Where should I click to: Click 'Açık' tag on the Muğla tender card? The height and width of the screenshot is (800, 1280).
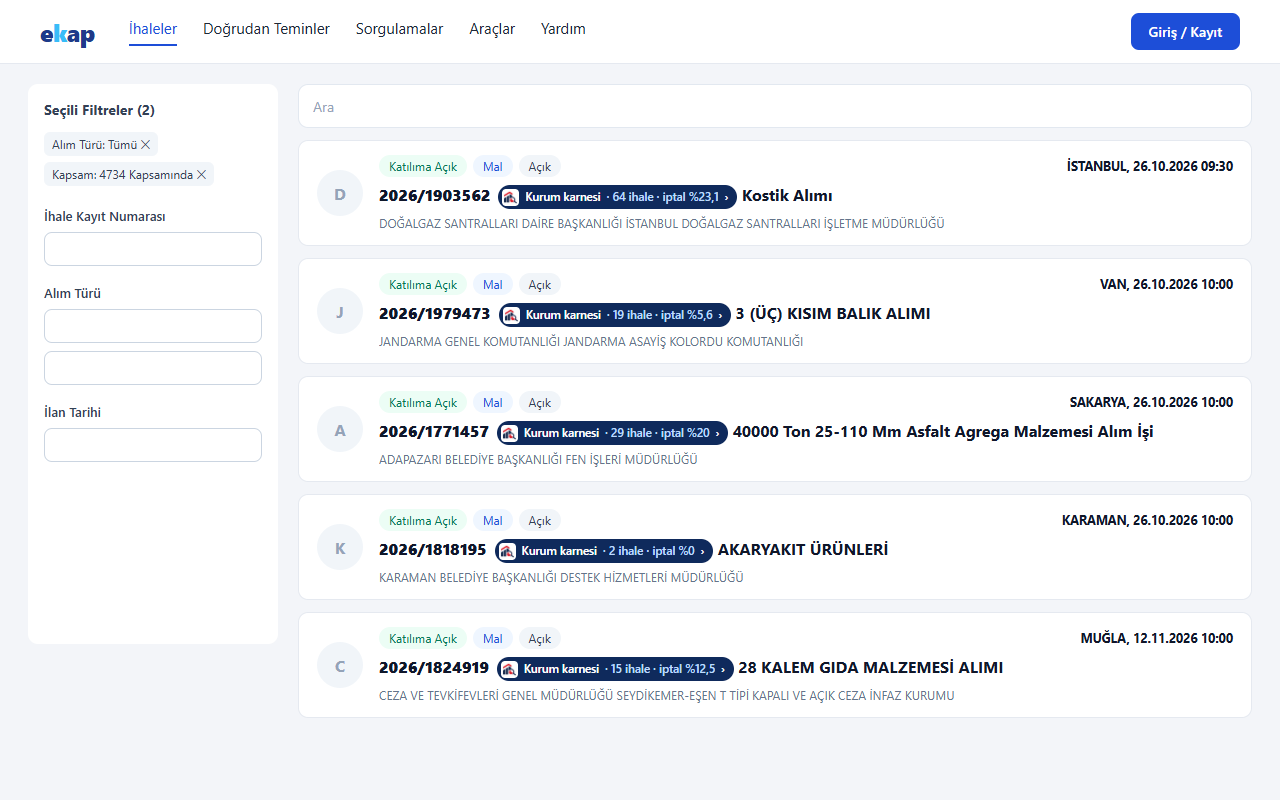pos(540,639)
